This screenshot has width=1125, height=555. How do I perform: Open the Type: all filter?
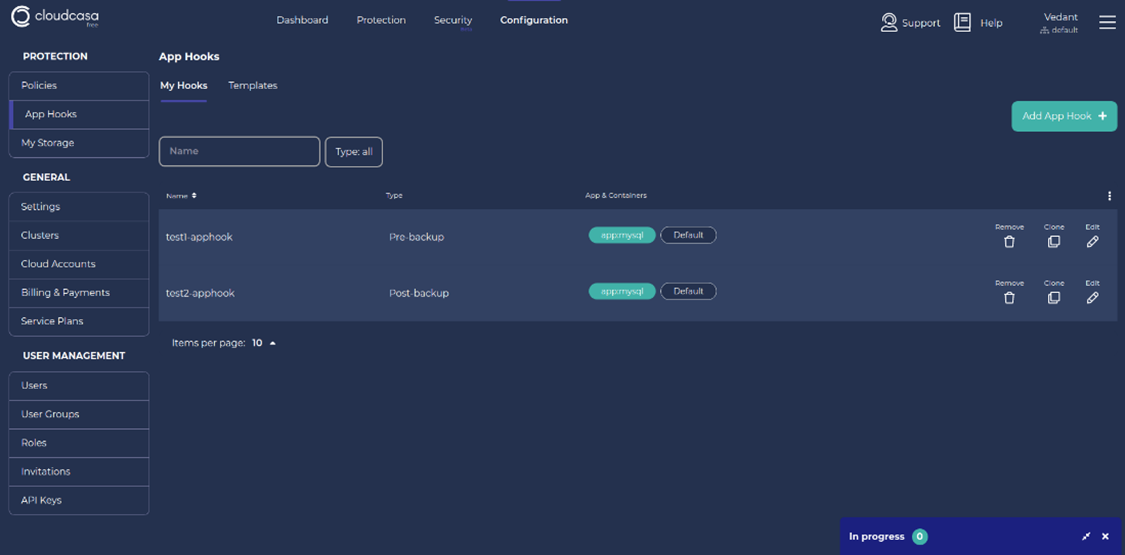354,152
